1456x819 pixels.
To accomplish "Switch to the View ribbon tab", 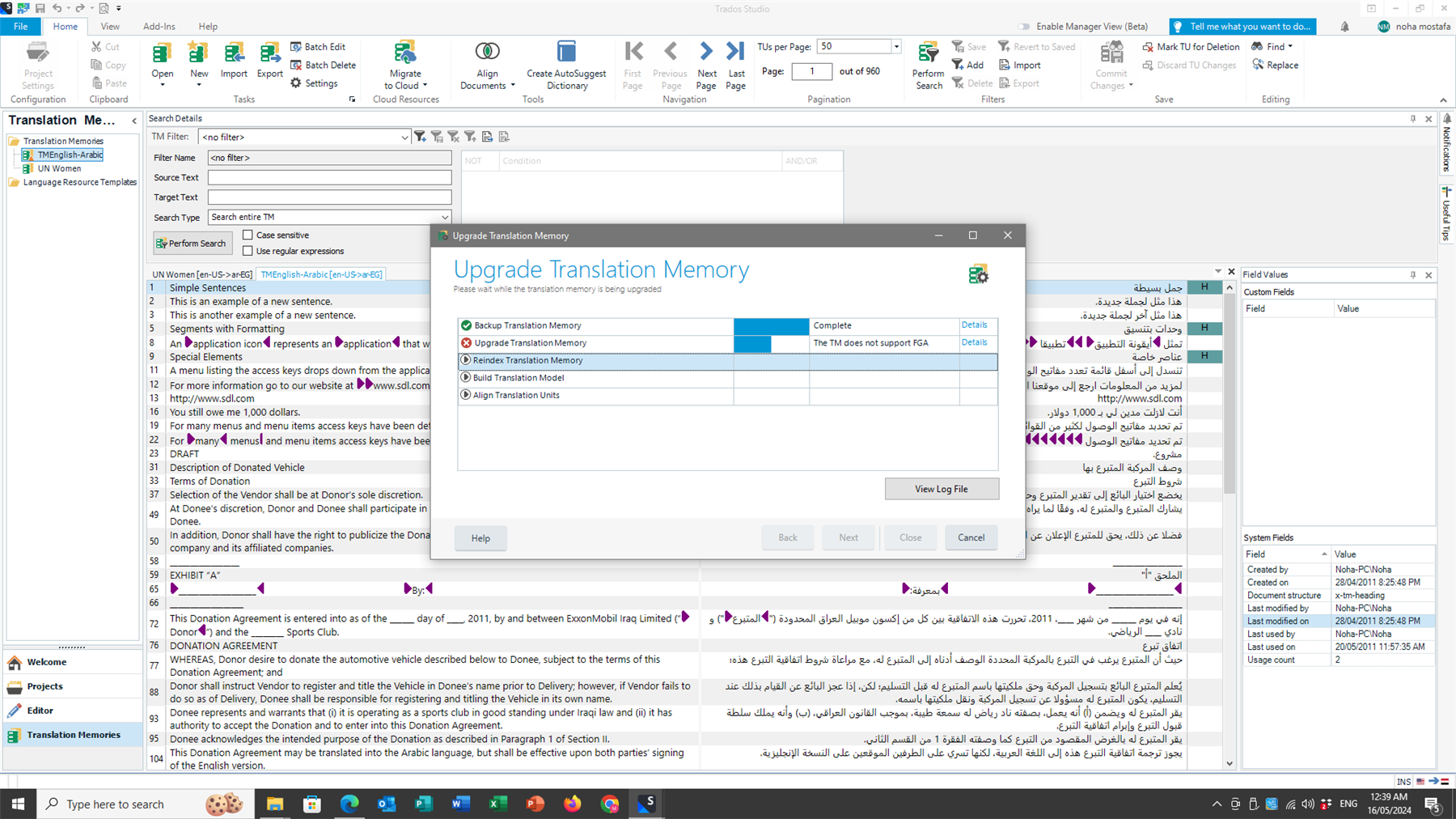I will [x=110, y=27].
